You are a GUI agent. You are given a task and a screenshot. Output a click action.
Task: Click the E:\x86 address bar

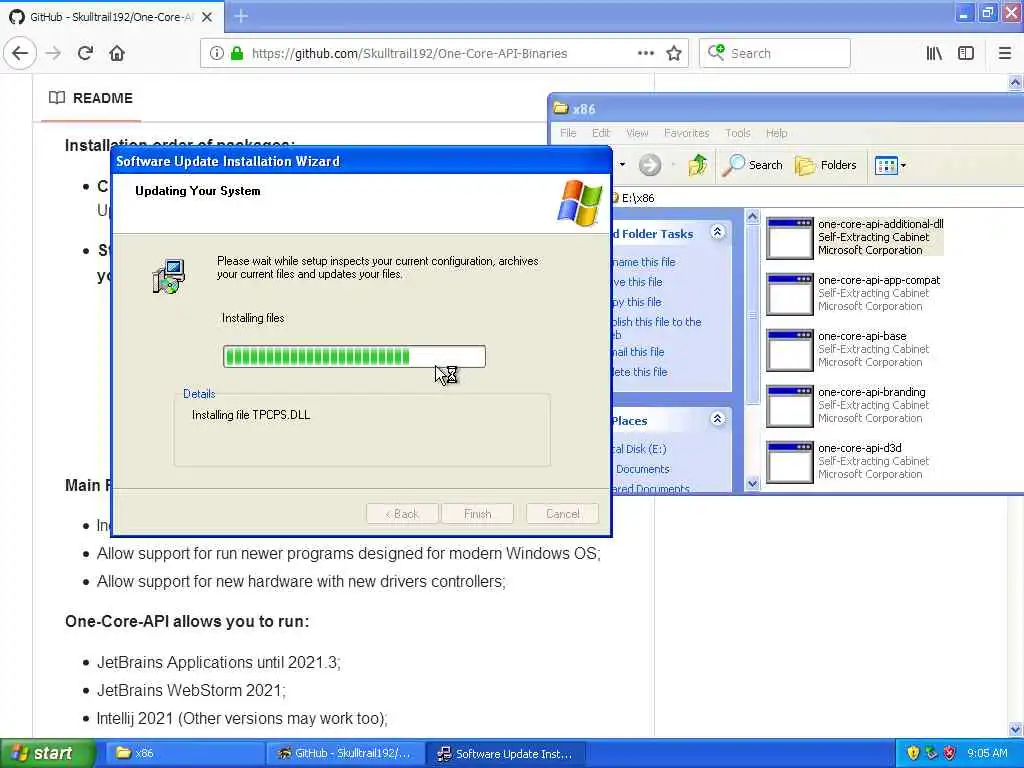click(x=818, y=198)
